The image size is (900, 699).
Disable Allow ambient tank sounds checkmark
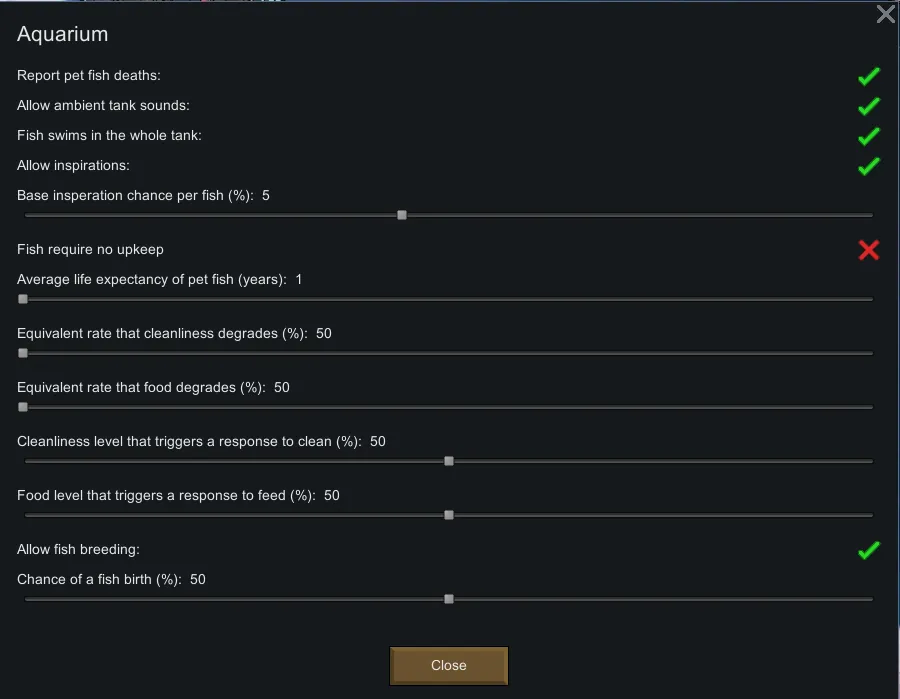point(868,106)
